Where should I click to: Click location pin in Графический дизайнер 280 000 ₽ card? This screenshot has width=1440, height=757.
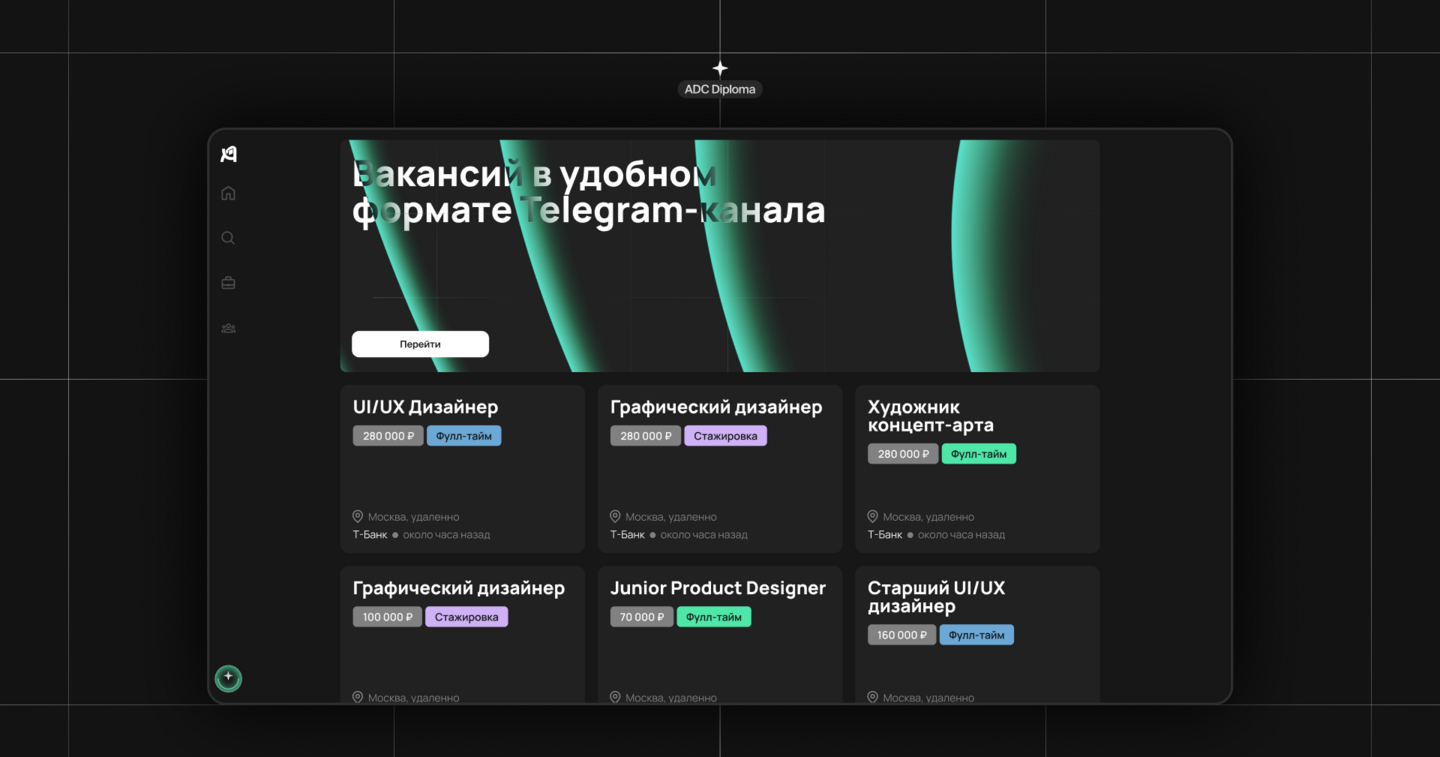click(615, 516)
